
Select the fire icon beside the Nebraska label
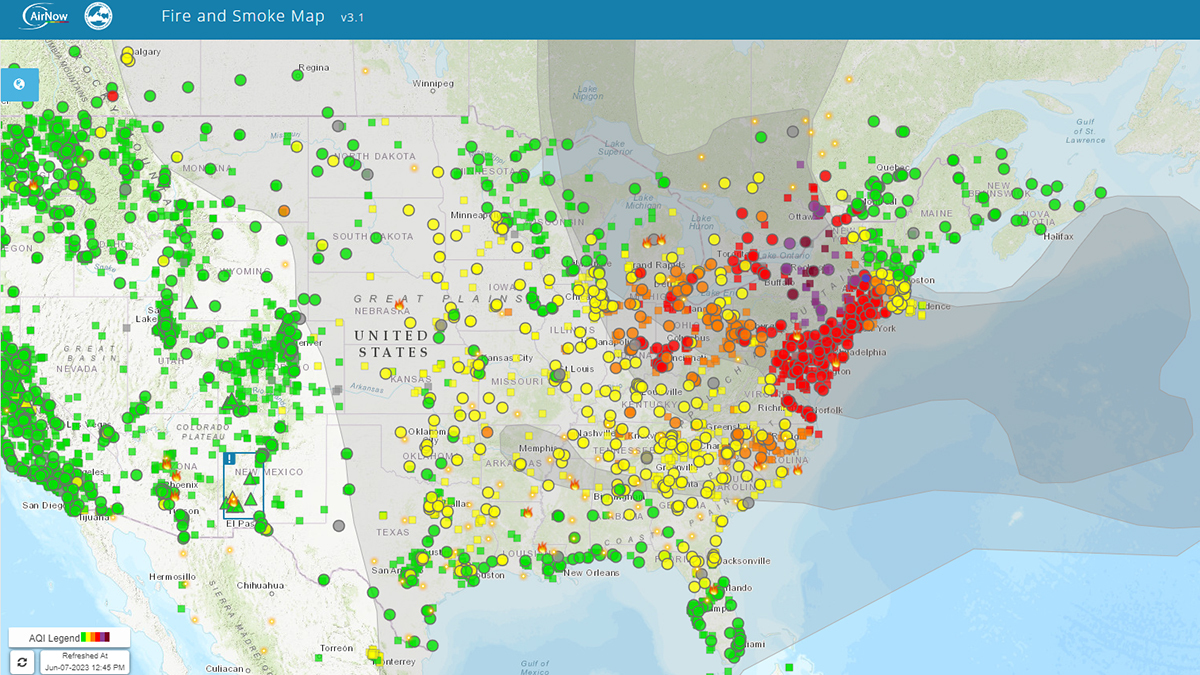400,303
